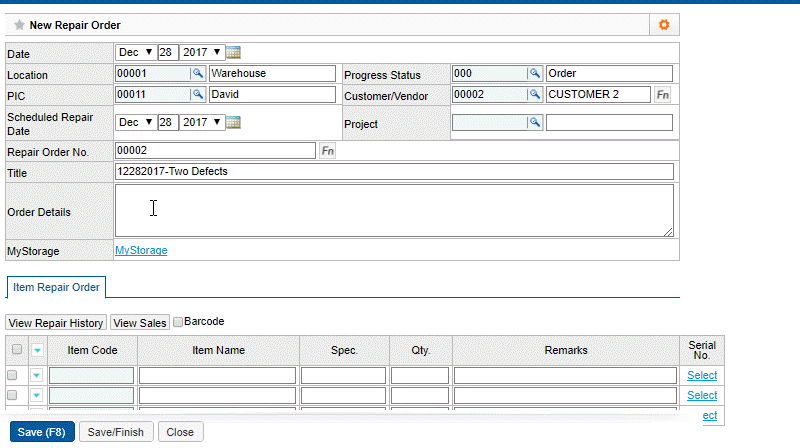Click Item Name field in first row
This screenshot has width=800, height=448.
point(217,376)
